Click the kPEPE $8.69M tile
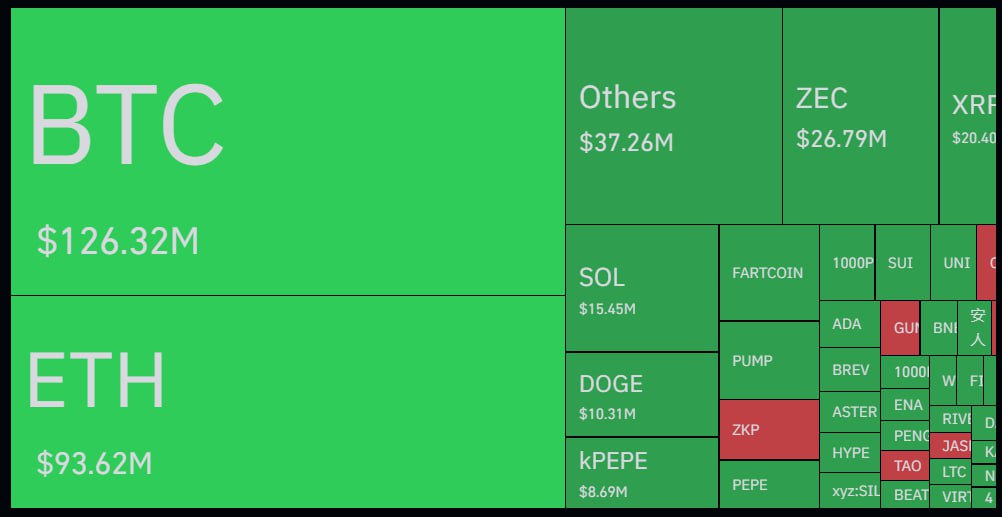This screenshot has width=1002, height=517. coord(641,473)
